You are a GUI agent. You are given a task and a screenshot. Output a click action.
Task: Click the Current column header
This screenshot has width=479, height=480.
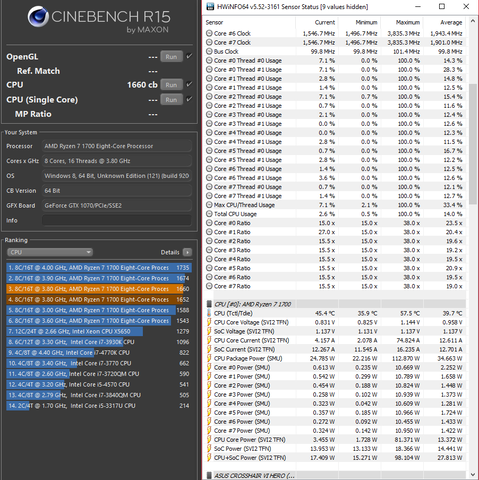pos(325,22)
